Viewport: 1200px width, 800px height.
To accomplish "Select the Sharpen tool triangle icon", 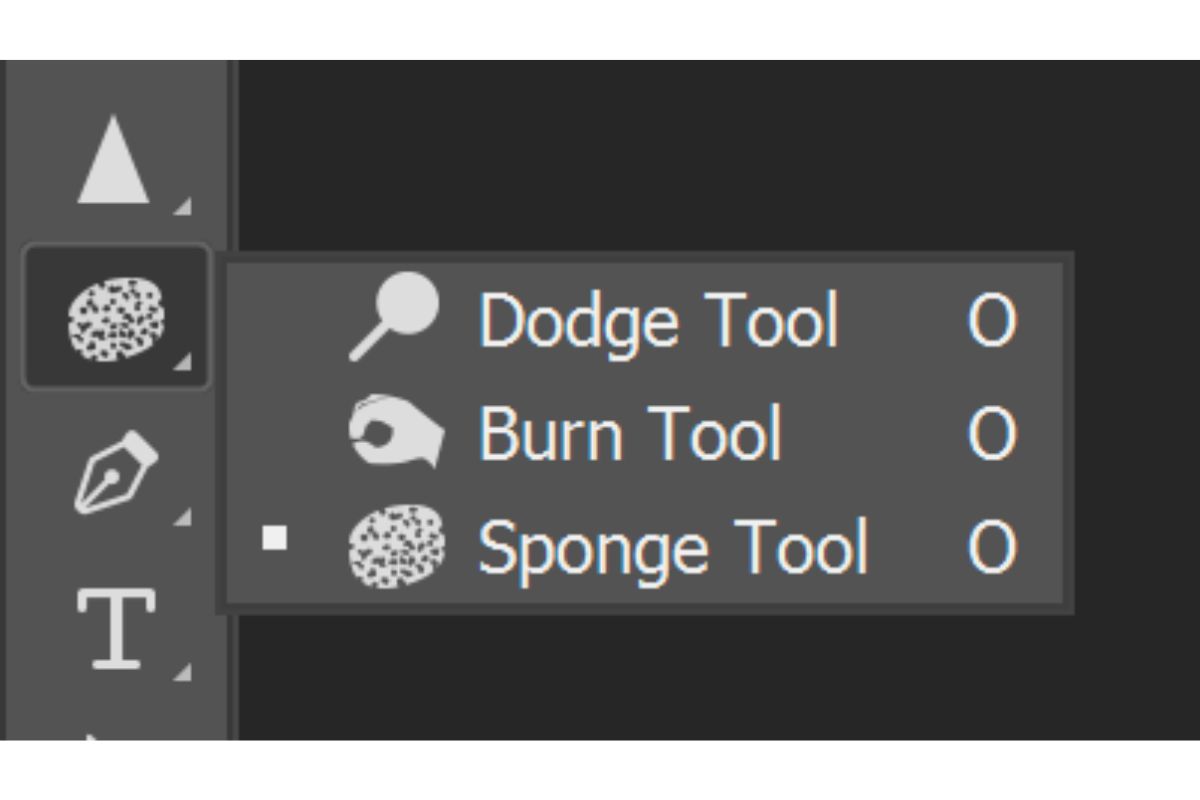I will click(114, 160).
